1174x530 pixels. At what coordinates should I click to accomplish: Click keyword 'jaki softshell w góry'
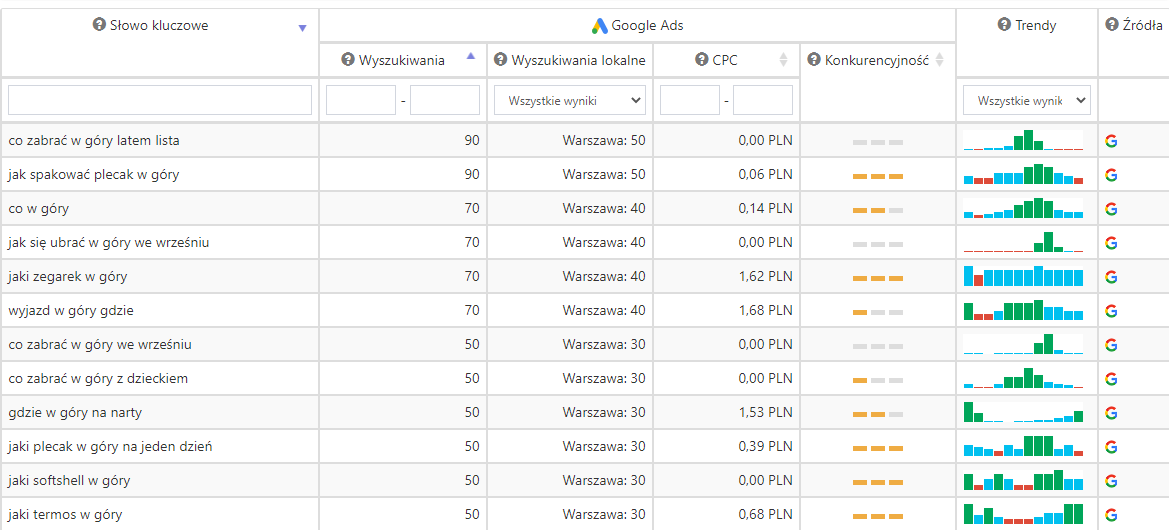tap(69, 481)
